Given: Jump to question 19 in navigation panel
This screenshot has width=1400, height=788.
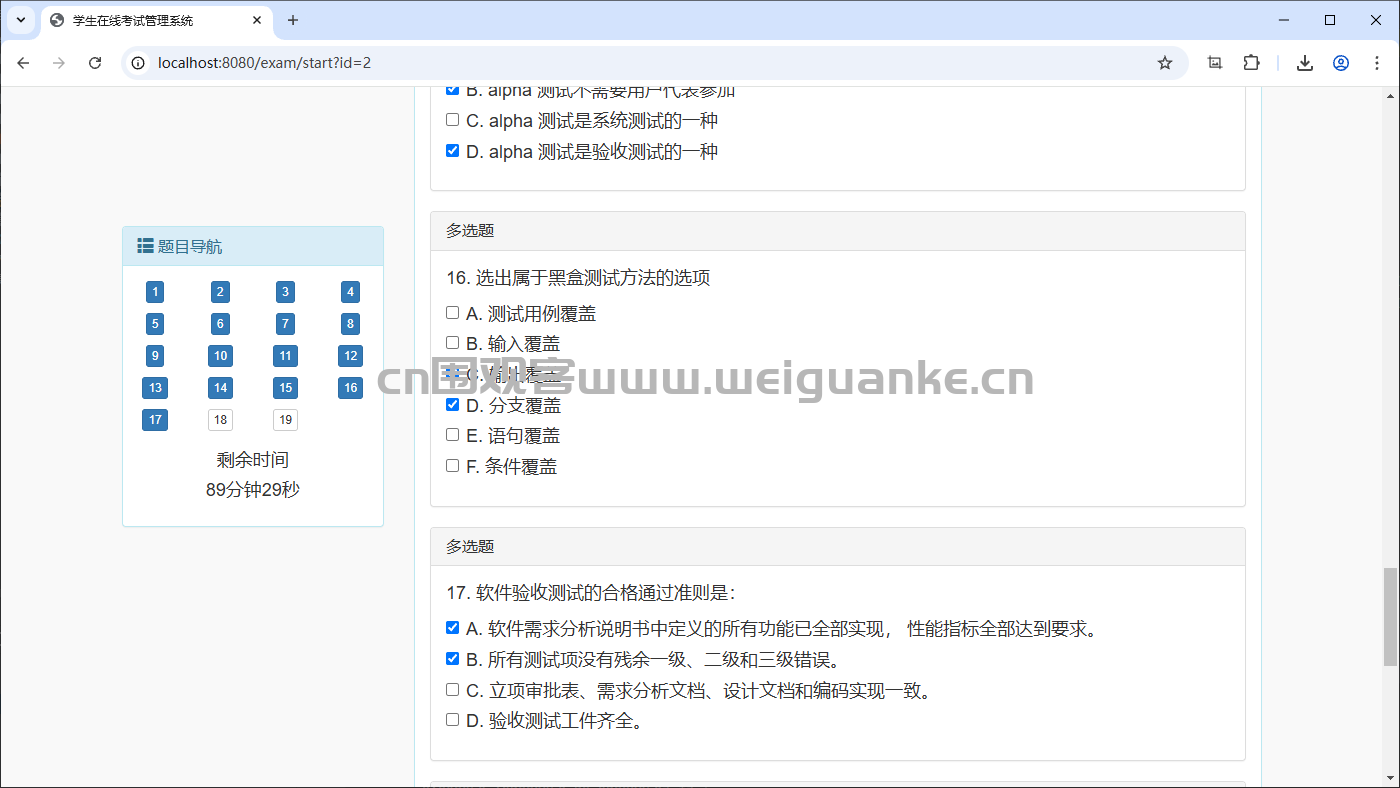Looking at the screenshot, I should (285, 420).
